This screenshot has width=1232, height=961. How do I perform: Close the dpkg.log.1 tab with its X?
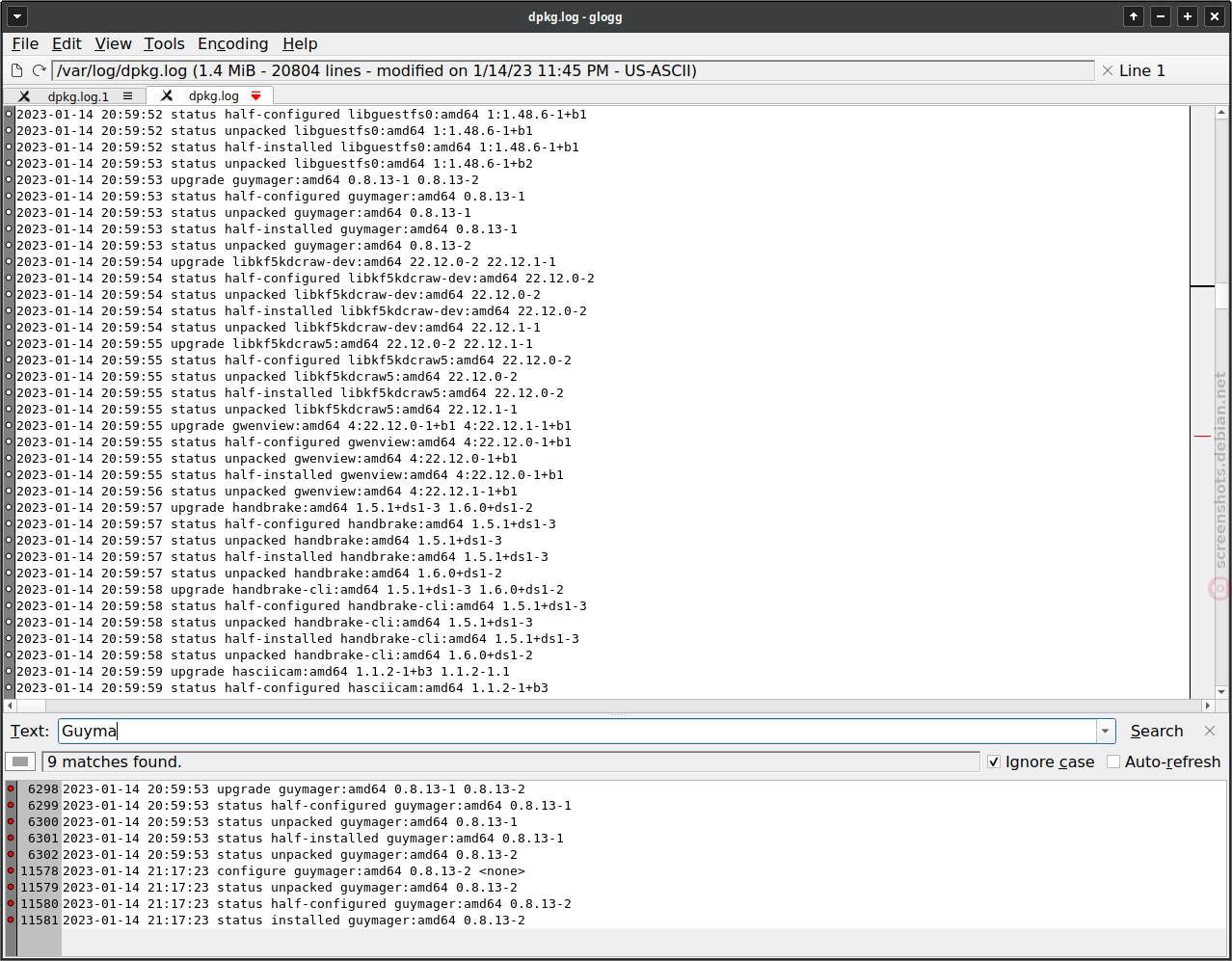[24, 96]
